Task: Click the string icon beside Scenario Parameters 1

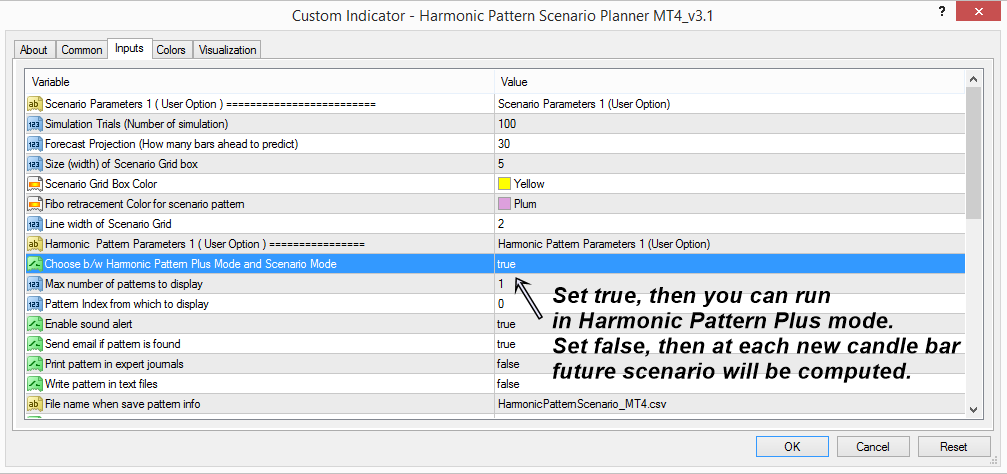Action: pyautogui.click(x=34, y=103)
